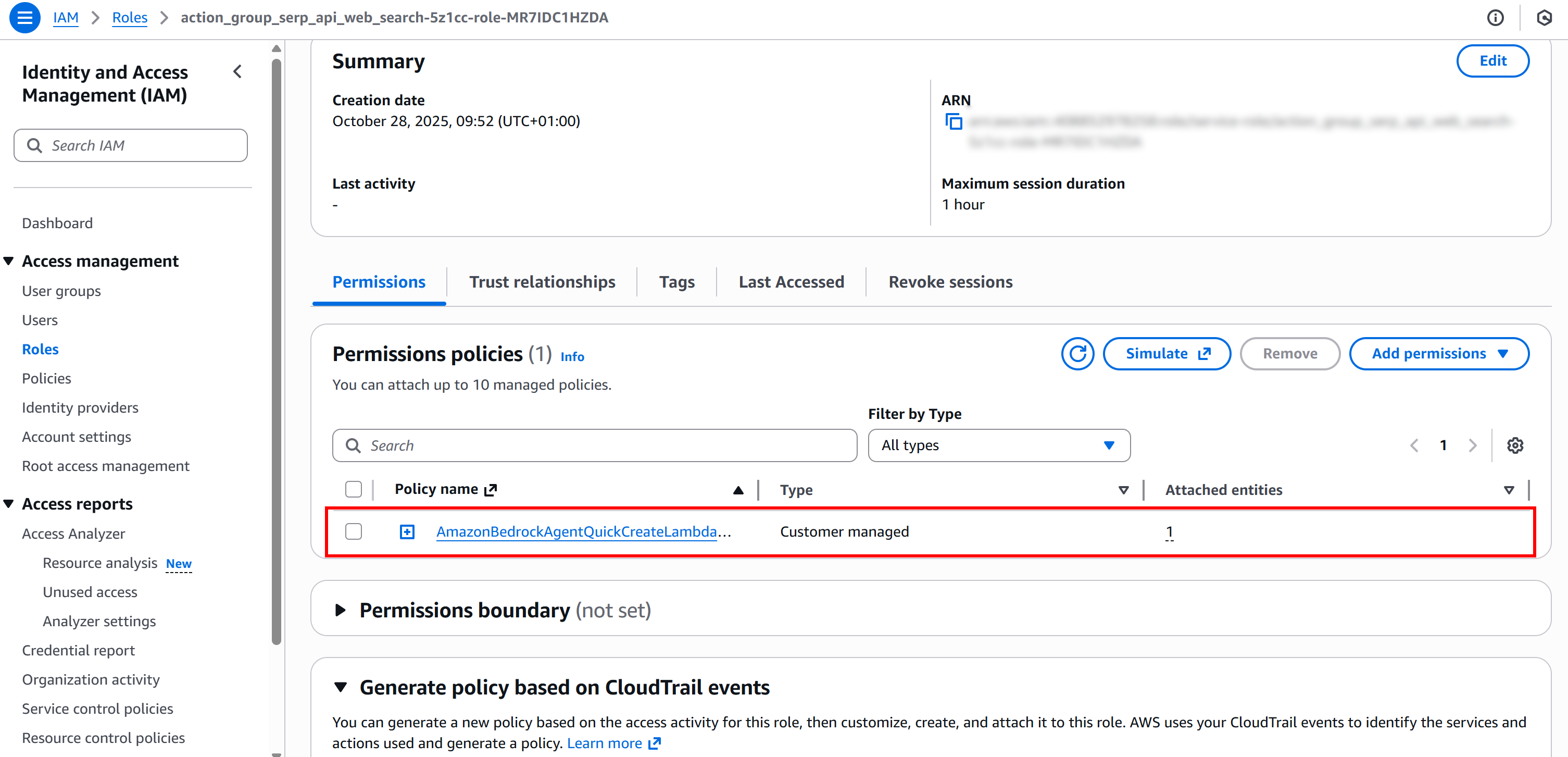Click the Edit button in the Summary panel
This screenshot has height=757, width=1568.
1492,61
